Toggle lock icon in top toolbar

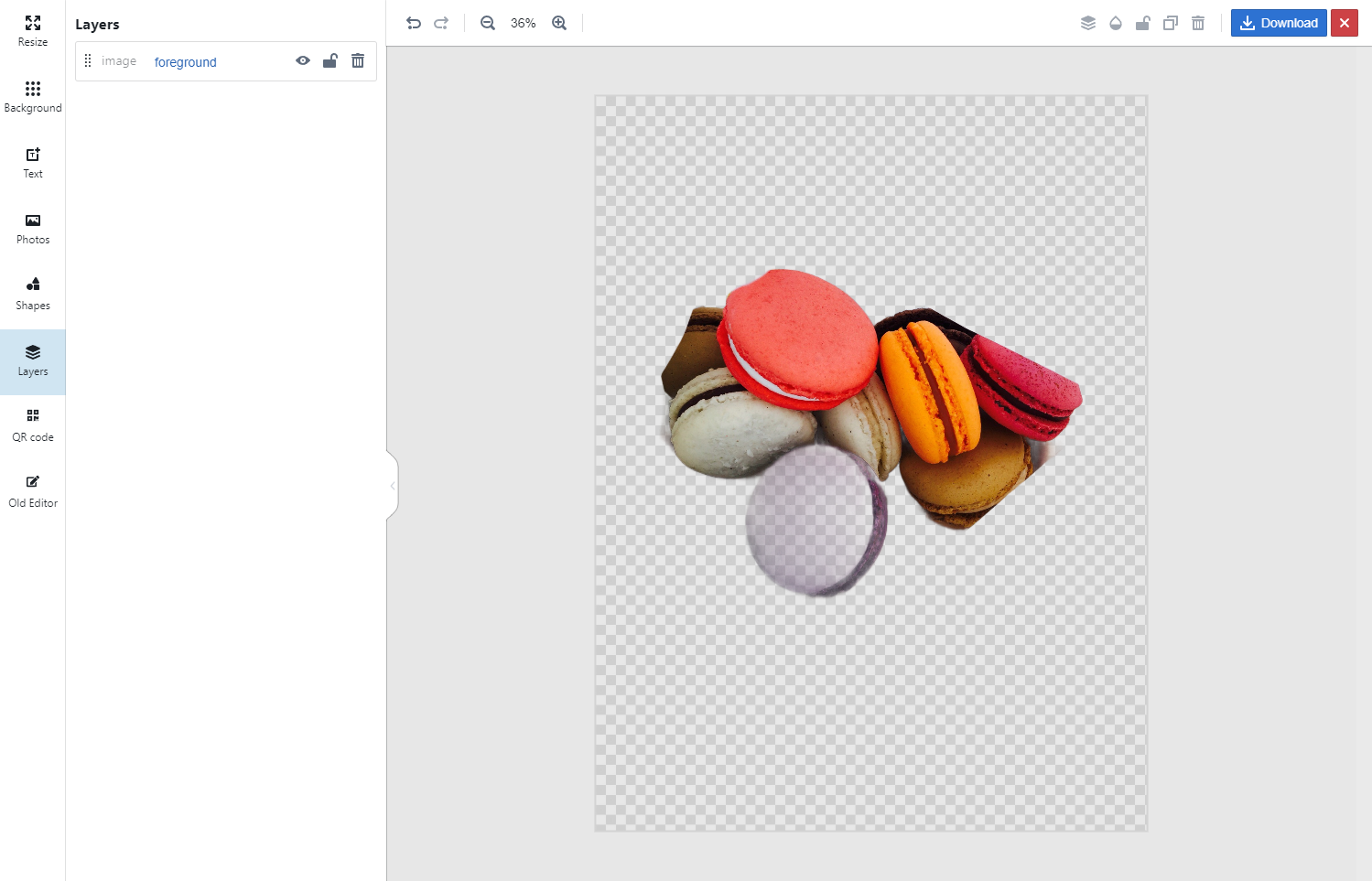tap(1143, 23)
